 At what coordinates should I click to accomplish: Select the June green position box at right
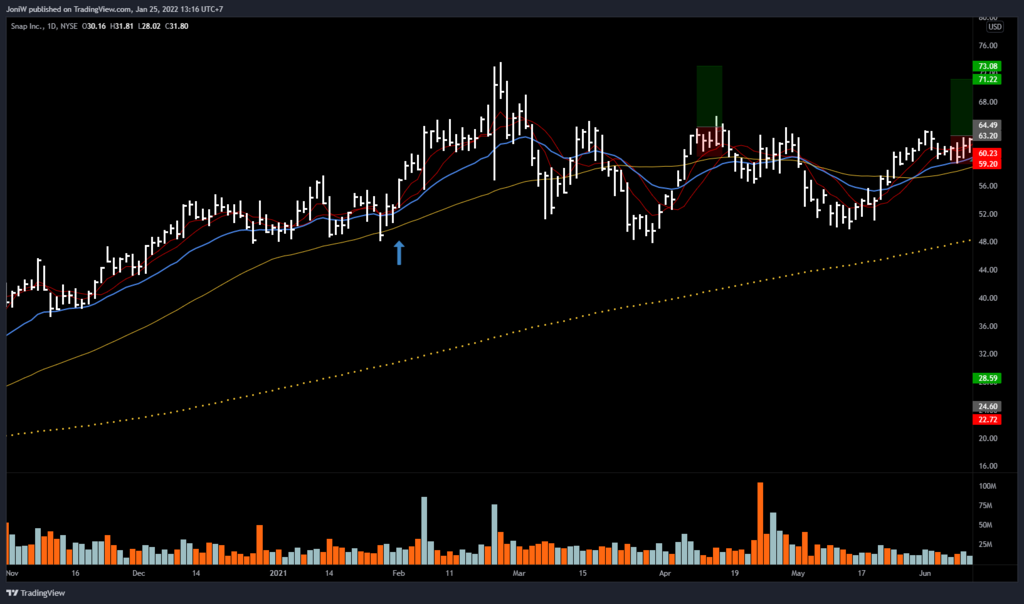click(961, 106)
